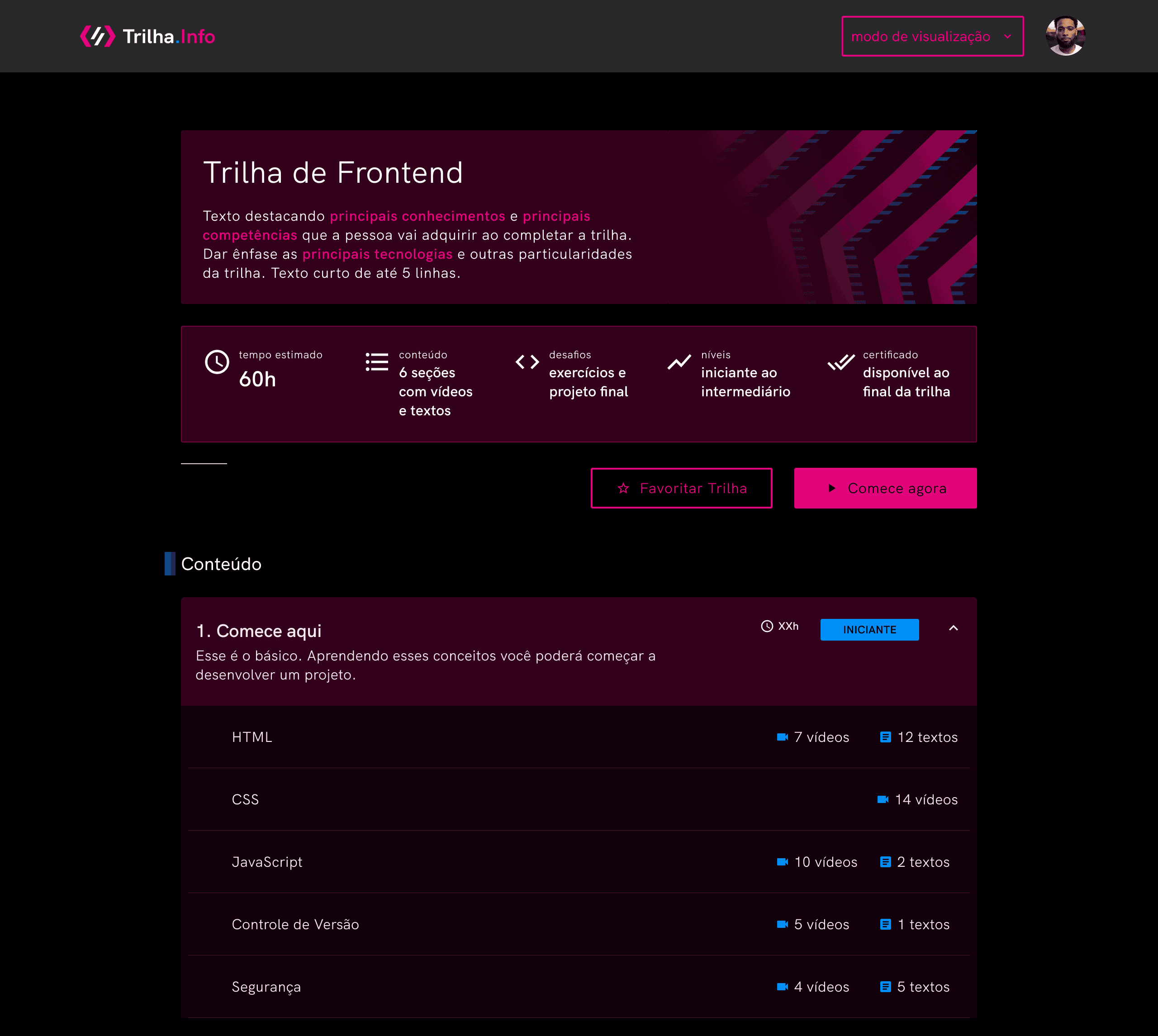This screenshot has width=1158, height=1036.
Task: Click the níveis trend line icon
Action: (679, 362)
